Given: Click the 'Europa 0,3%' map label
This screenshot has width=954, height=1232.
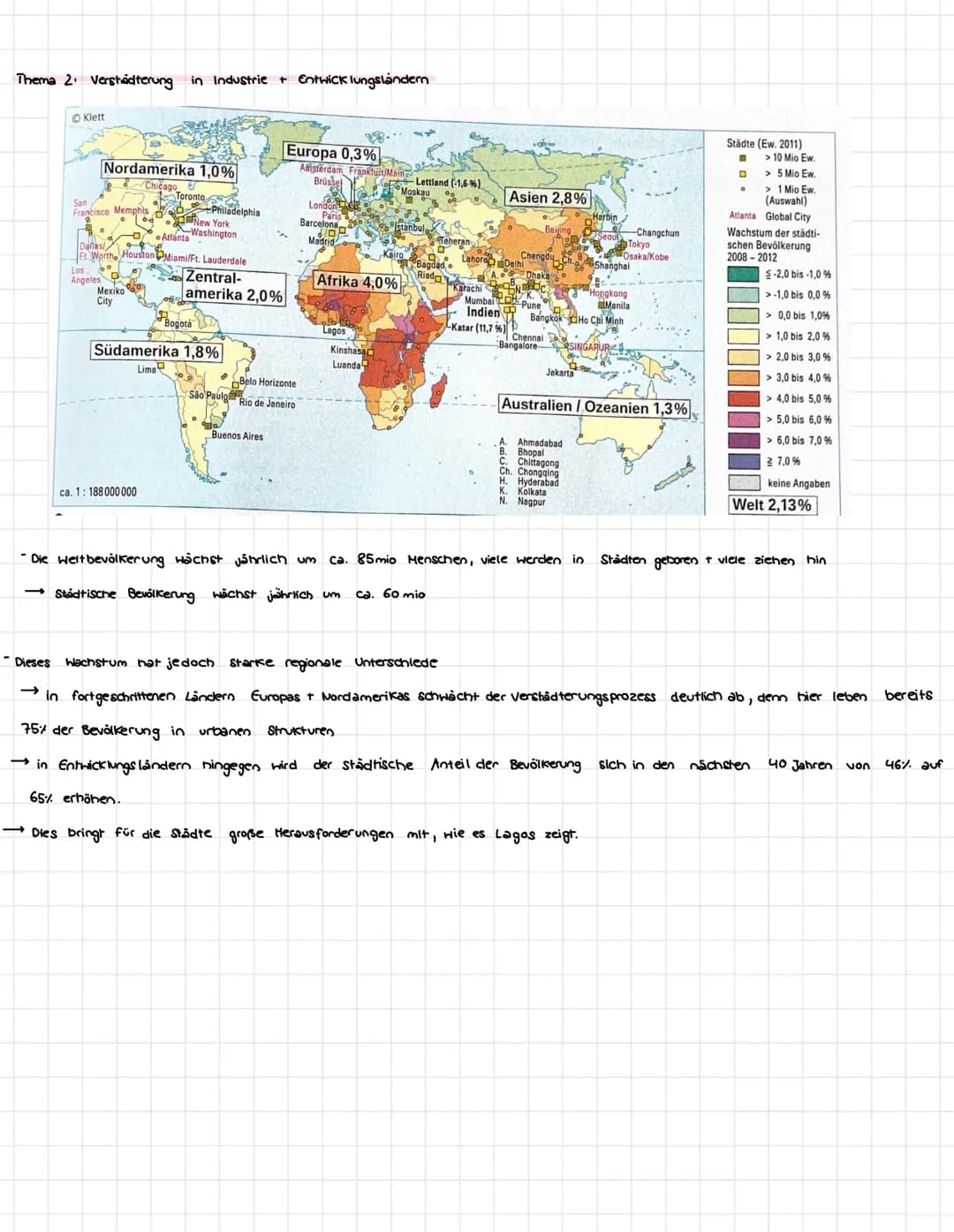Looking at the screenshot, I should click(331, 153).
